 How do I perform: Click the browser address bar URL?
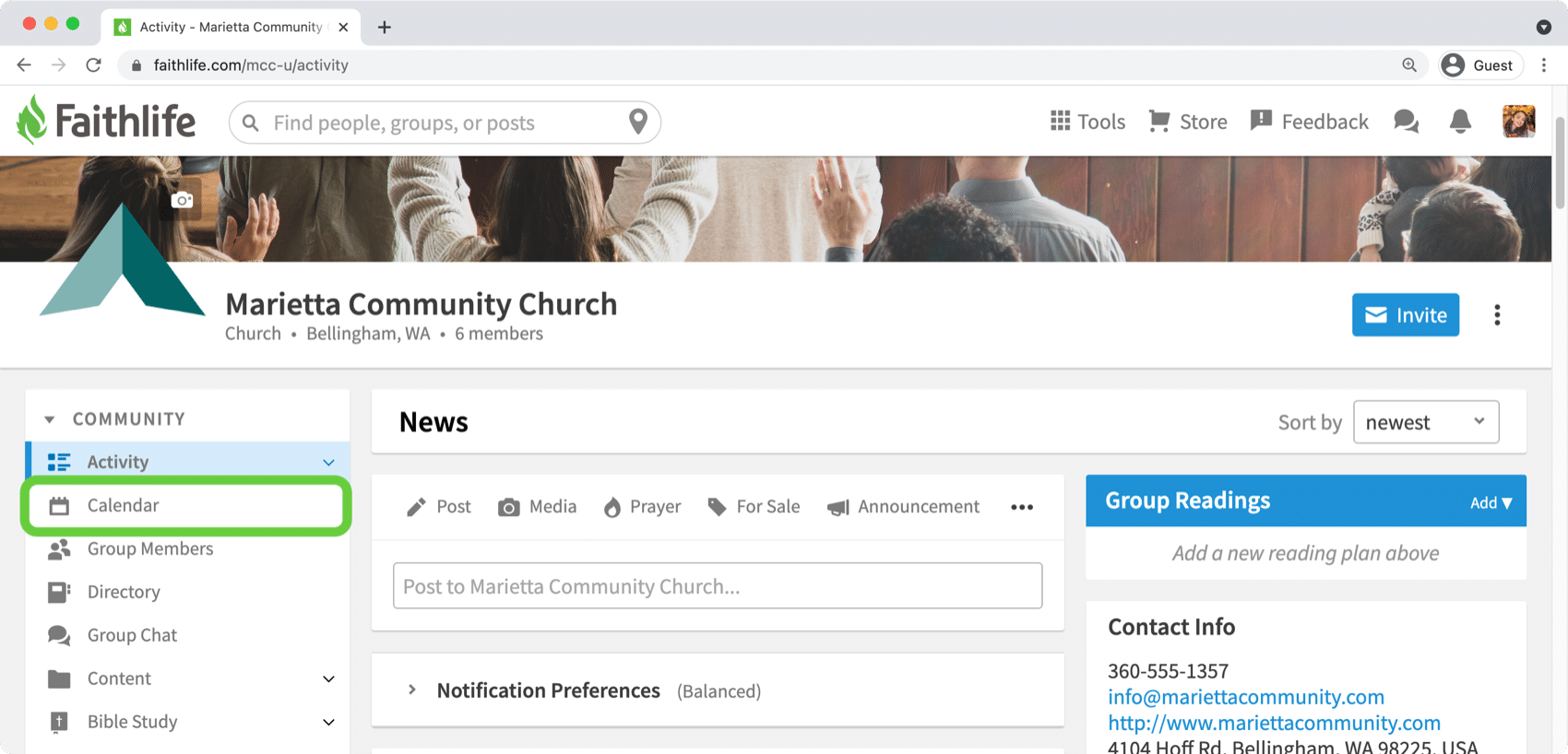[x=251, y=65]
